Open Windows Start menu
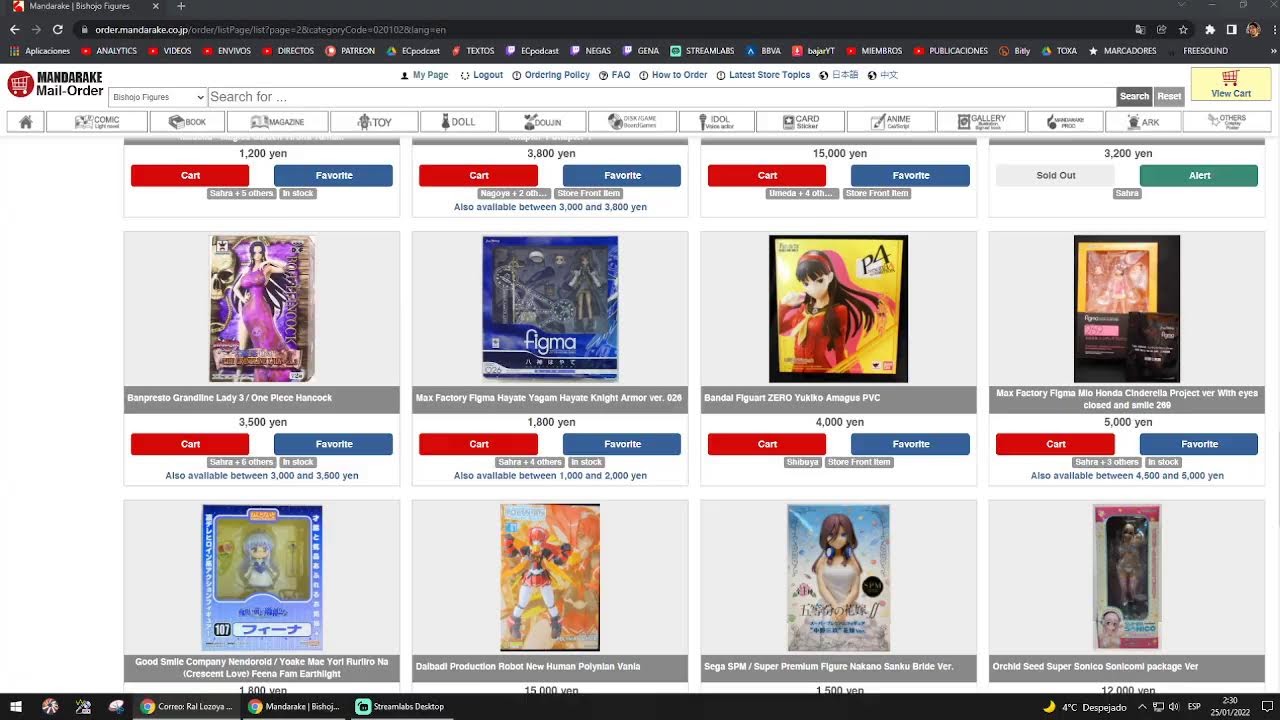Viewport: 1280px width, 720px height. 17,706
